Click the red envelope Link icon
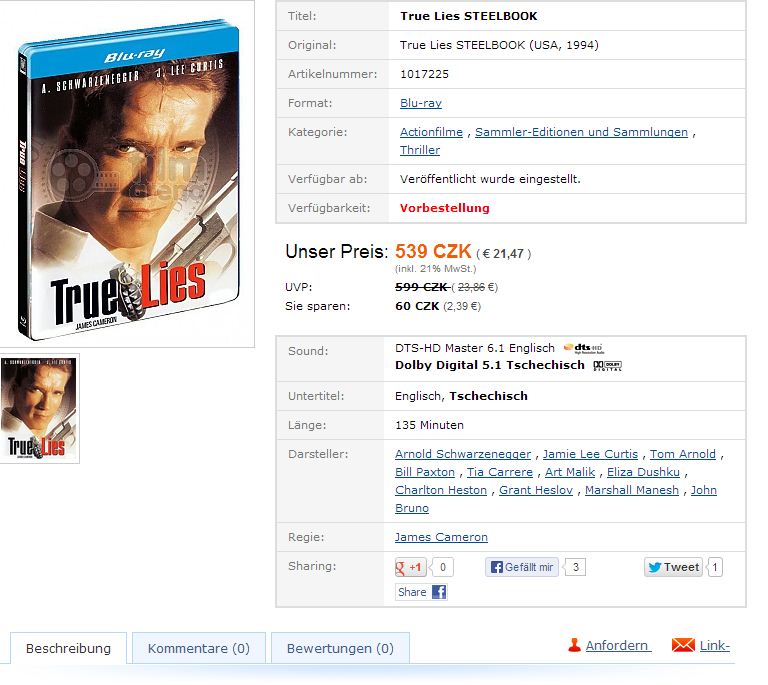Screen dimensions: 768x685 pyautogui.click(x=683, y=645)
